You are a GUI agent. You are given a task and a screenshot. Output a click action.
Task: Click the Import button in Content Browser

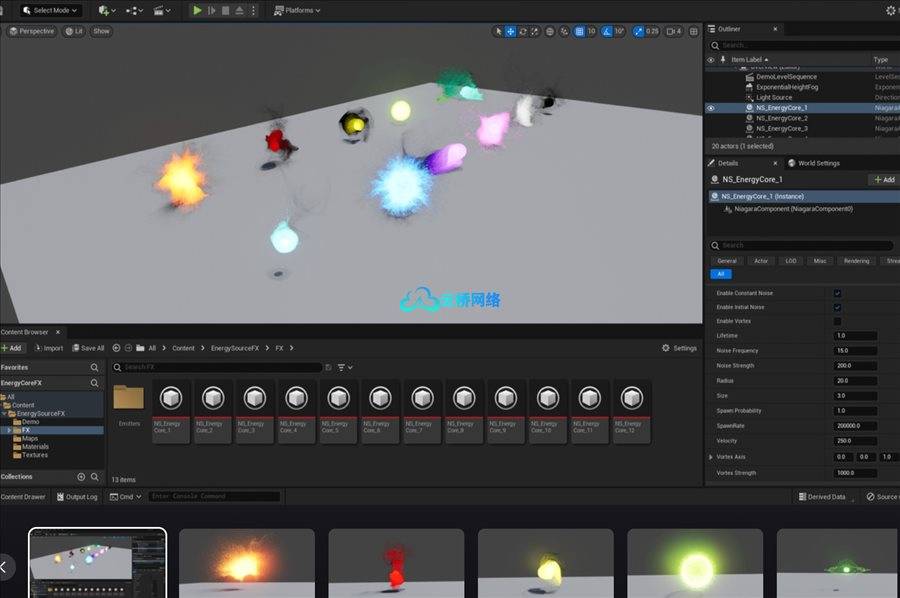pos(49,348)
